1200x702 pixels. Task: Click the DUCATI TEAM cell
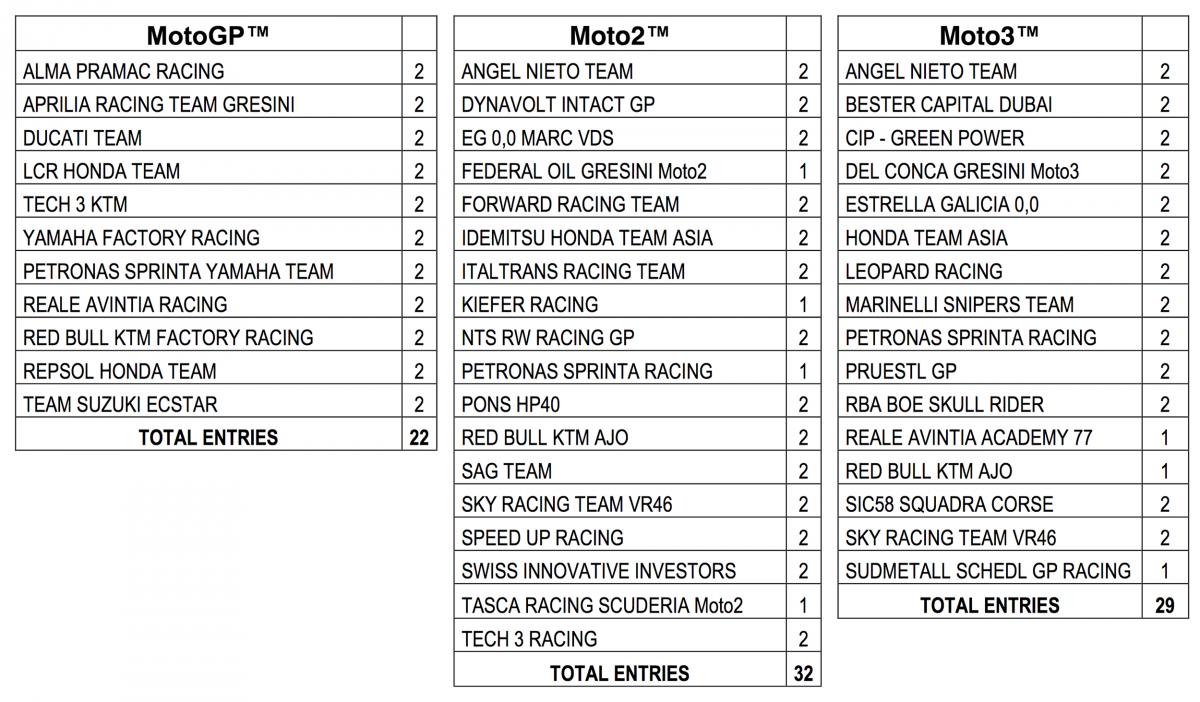(x=83, y=138)
